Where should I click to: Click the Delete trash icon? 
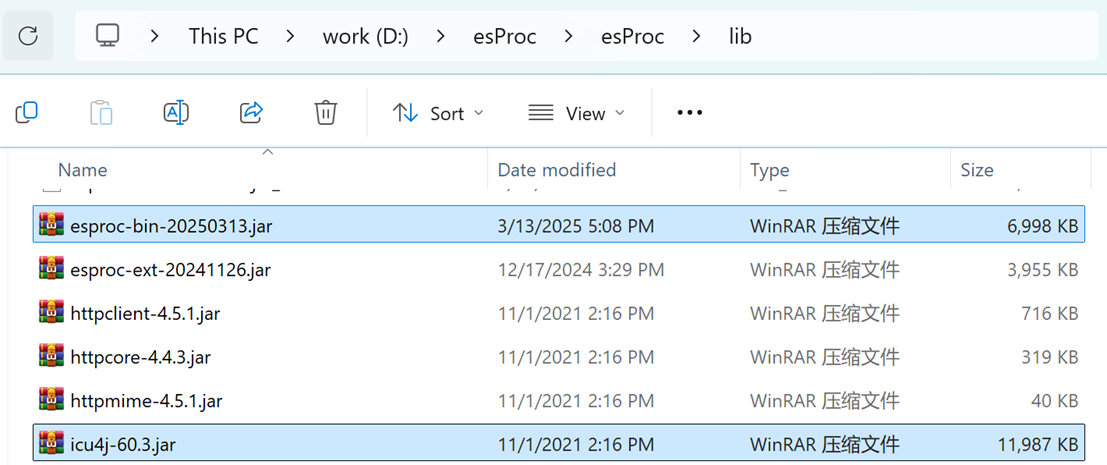(x=325, y=113)
